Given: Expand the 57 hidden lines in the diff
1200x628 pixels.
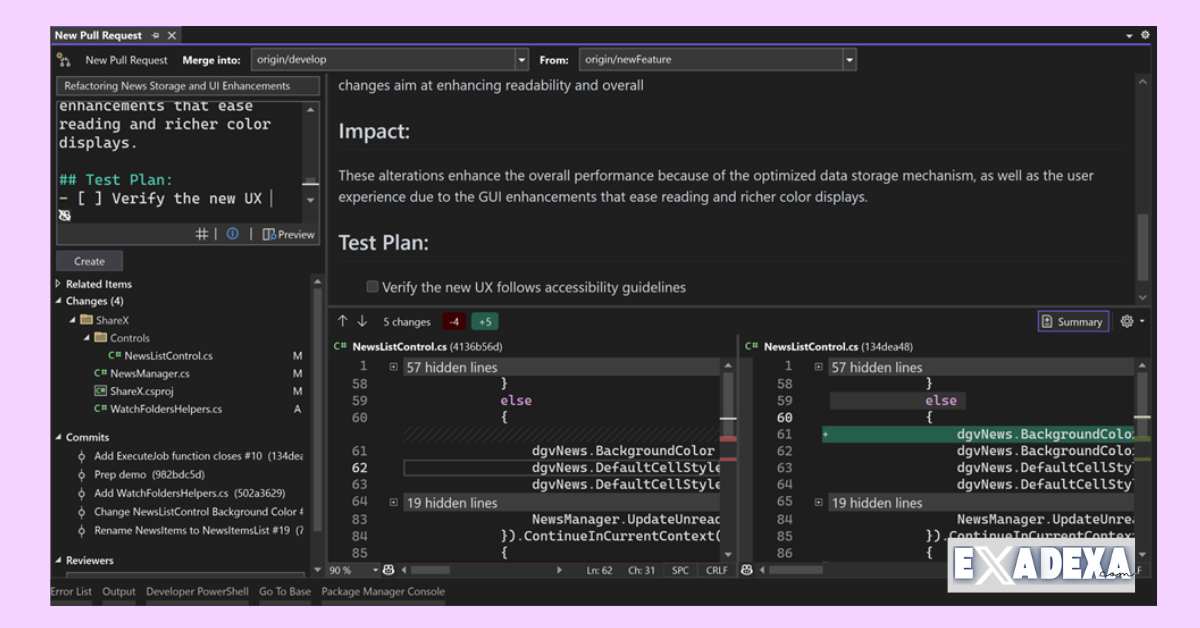Looking at the screenshot, I should point(394,367).
